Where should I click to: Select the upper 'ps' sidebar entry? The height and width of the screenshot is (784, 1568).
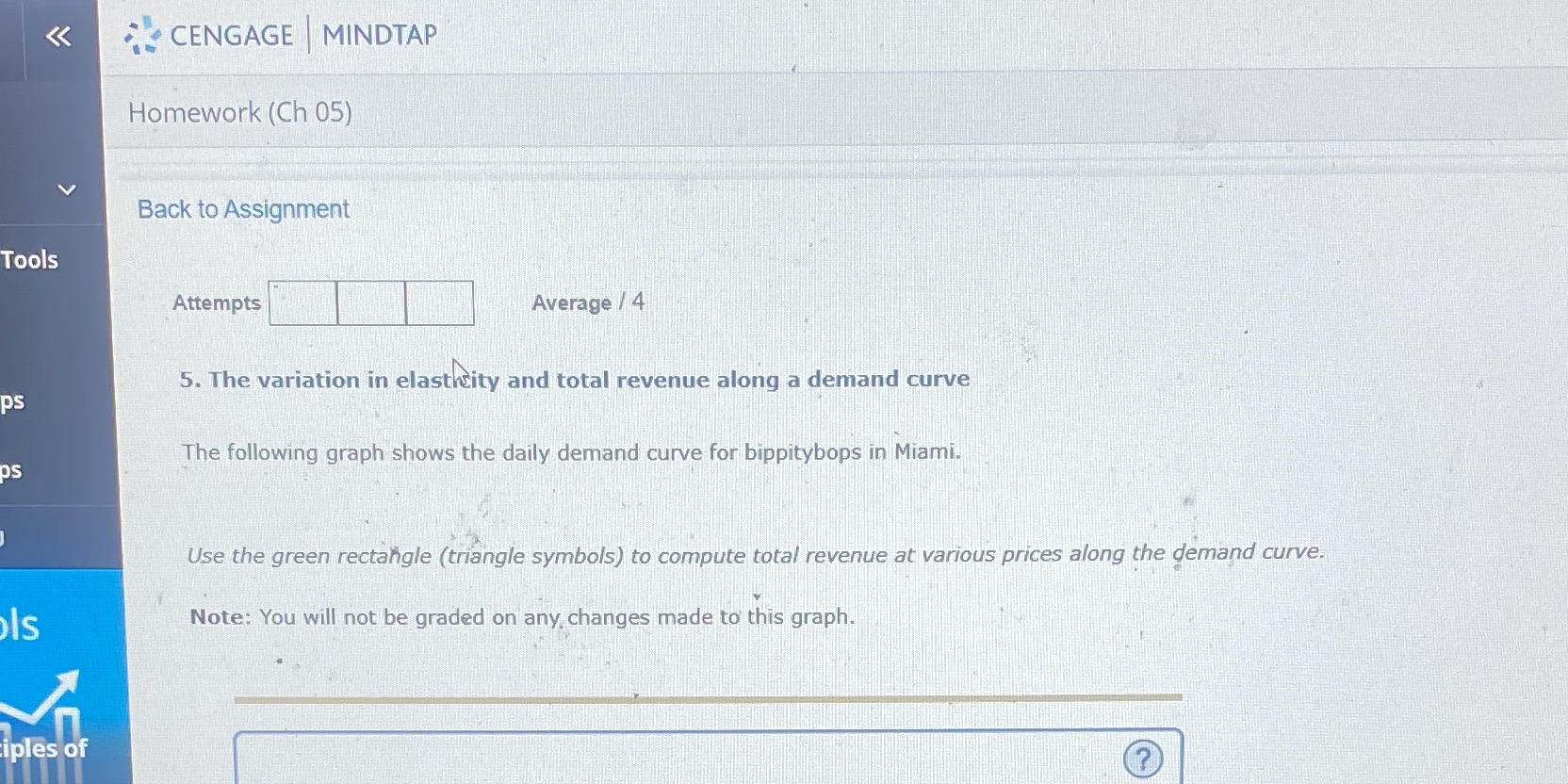[x=11, y=400]
